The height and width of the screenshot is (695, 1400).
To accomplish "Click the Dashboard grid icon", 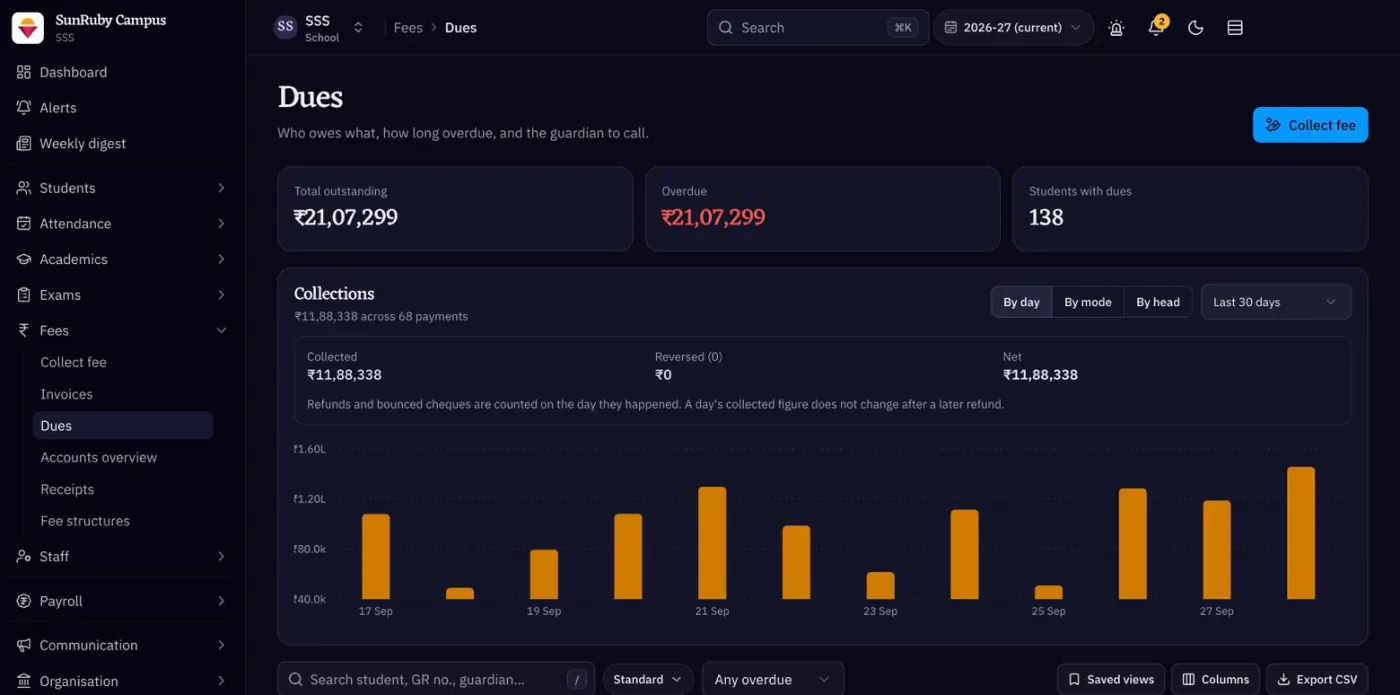I will 24,72.
